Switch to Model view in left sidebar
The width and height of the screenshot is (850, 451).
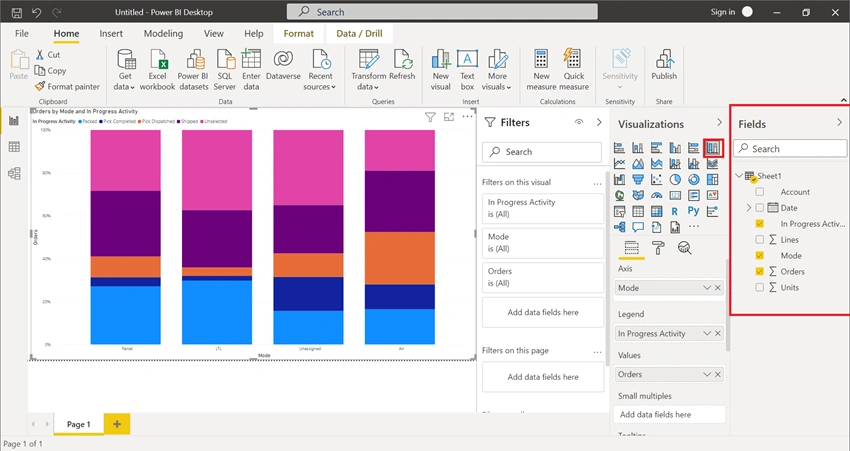click(x=14, y=173)
